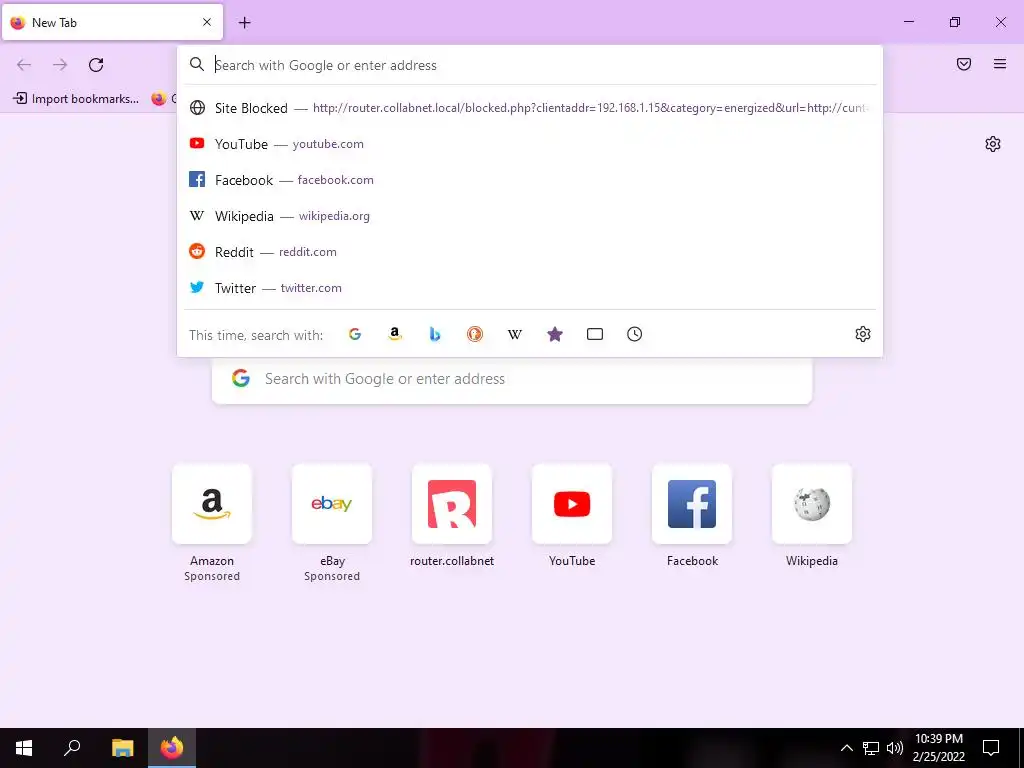Open new tab personalize gear icon

pos(993,144)
